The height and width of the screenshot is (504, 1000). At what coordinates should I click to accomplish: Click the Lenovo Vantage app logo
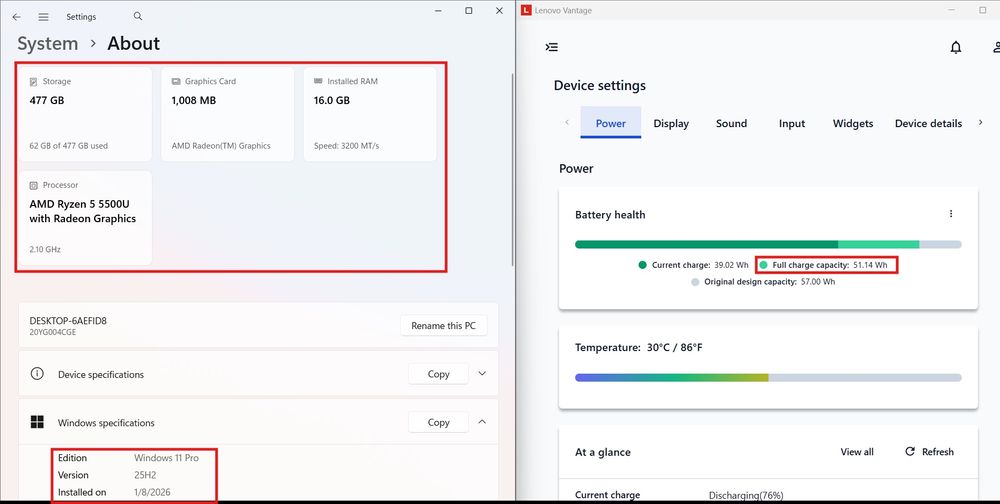coord(526,10)
